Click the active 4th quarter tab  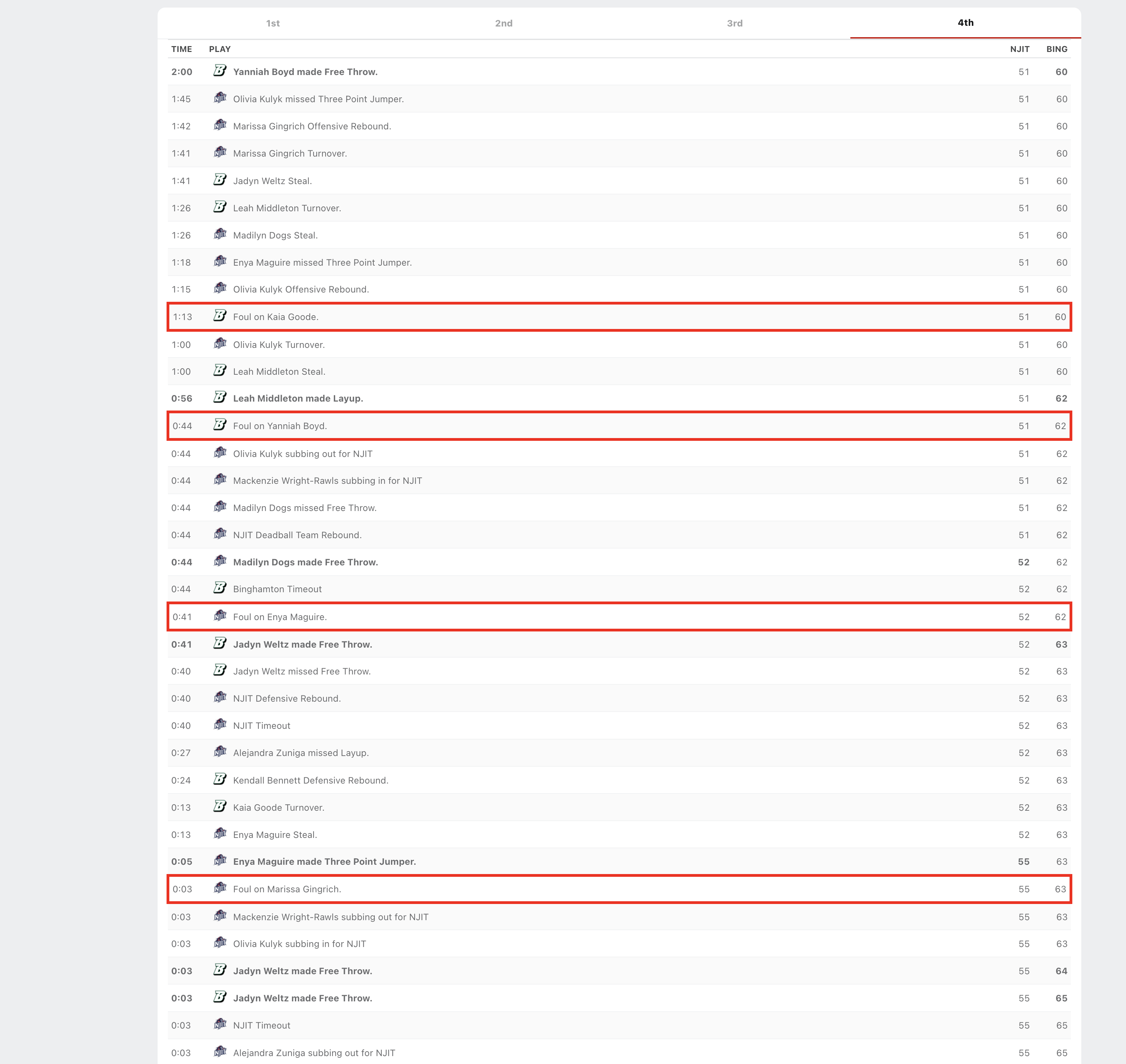click(966, 23)
